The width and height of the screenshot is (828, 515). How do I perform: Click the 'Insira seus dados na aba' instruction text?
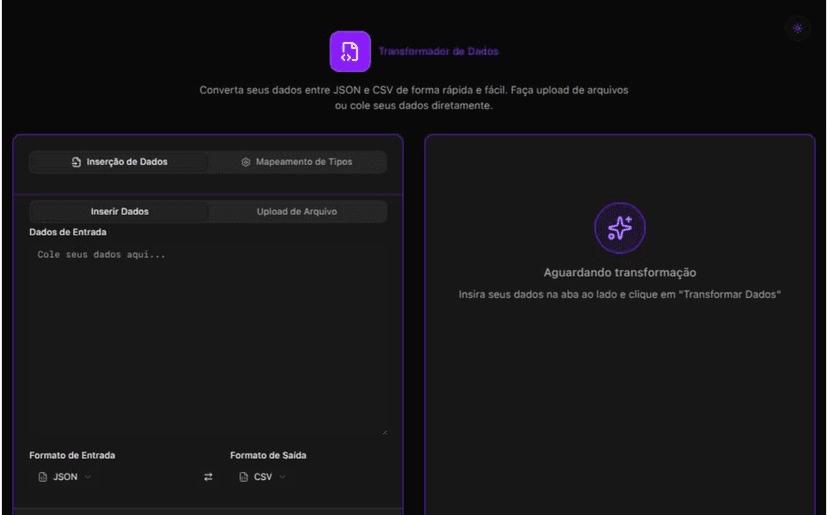point(619,294)
